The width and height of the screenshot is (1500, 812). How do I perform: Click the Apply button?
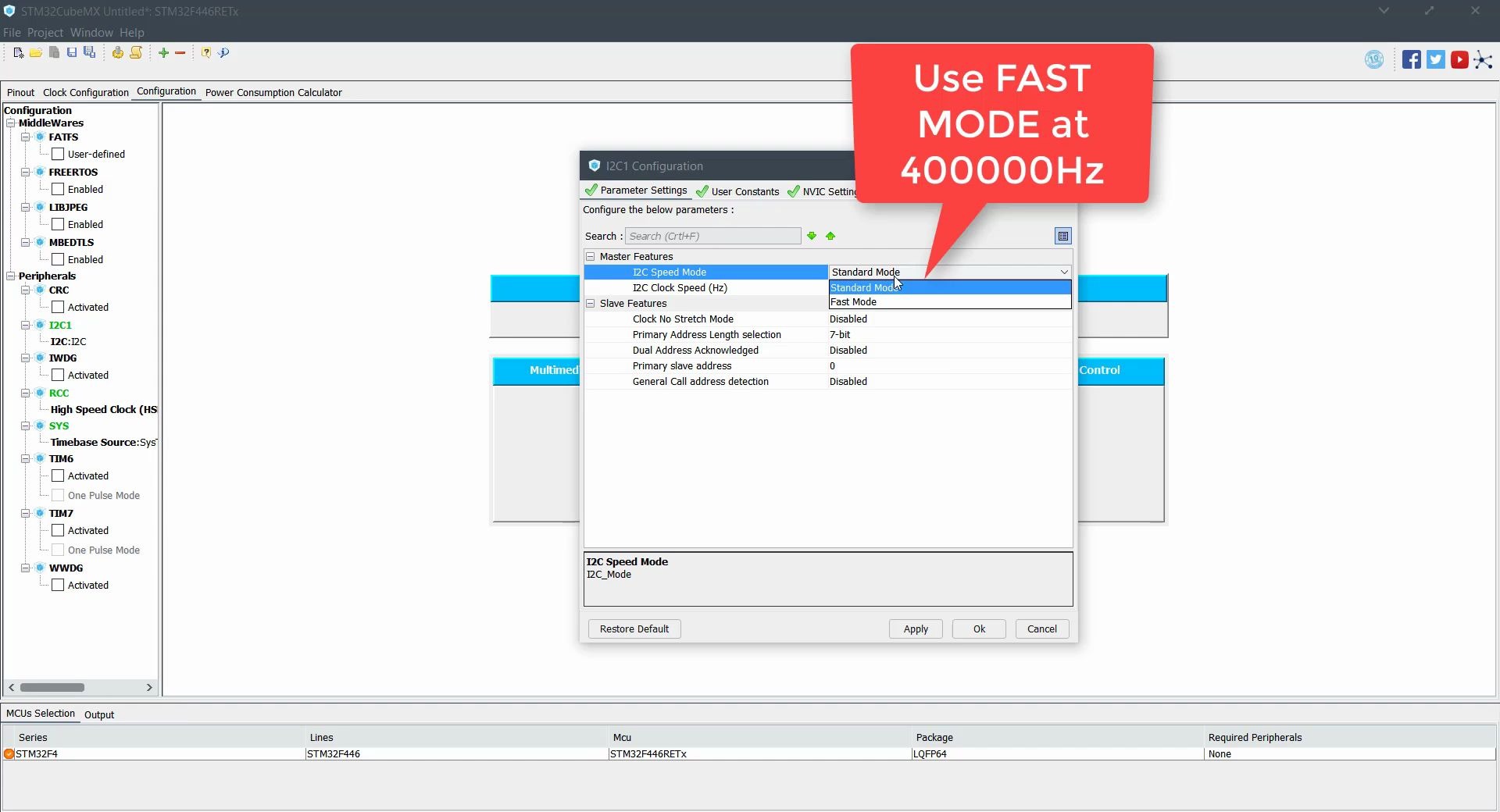point(916,629)
